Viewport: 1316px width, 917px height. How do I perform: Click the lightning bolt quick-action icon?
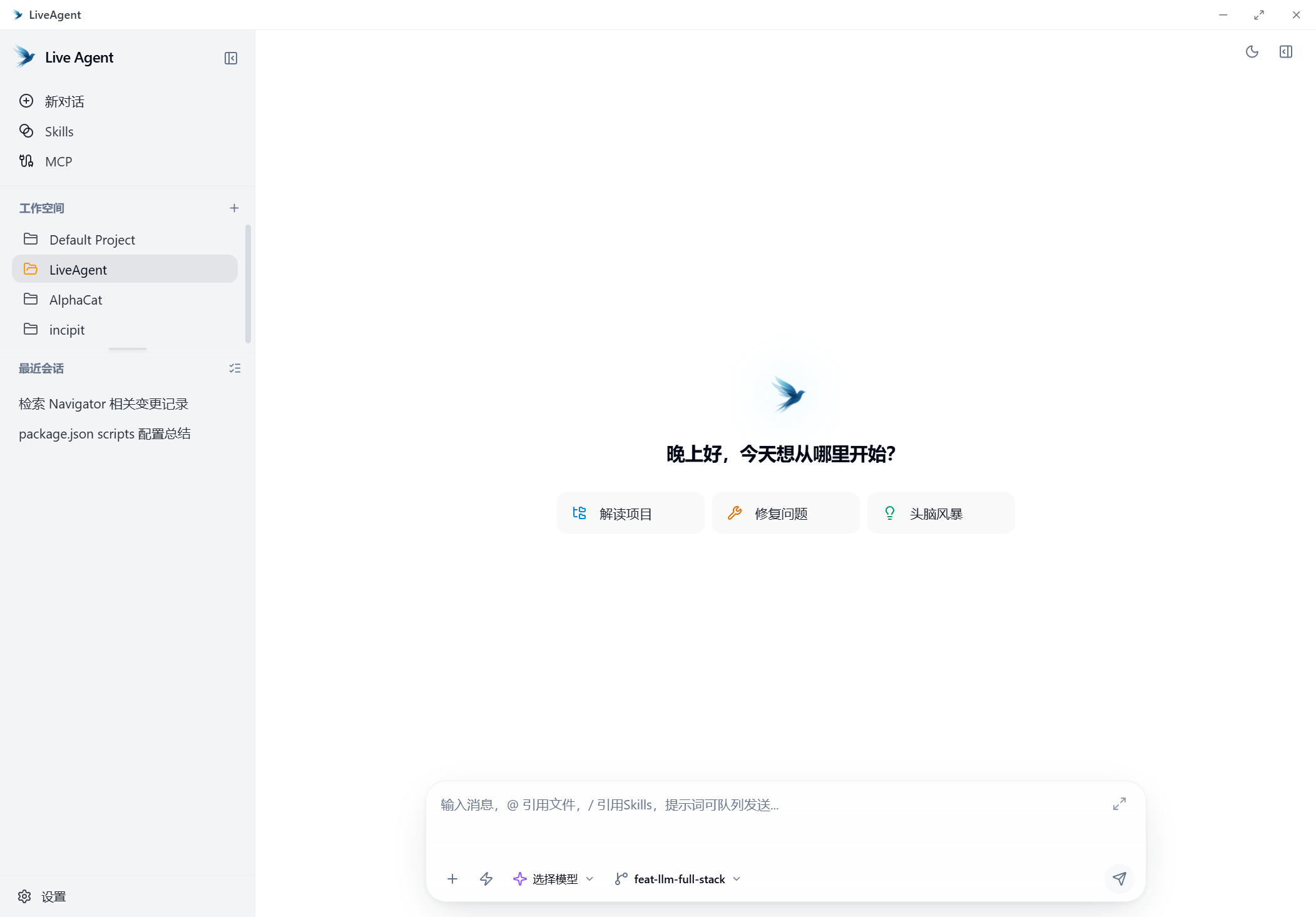486,879
